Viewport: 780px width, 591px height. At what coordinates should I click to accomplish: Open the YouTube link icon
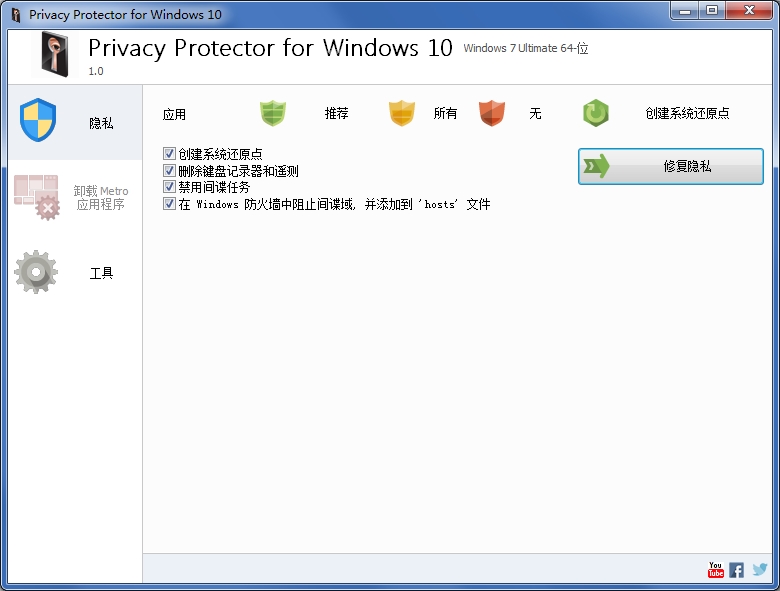pyautogui.click(x=715, y=570)
